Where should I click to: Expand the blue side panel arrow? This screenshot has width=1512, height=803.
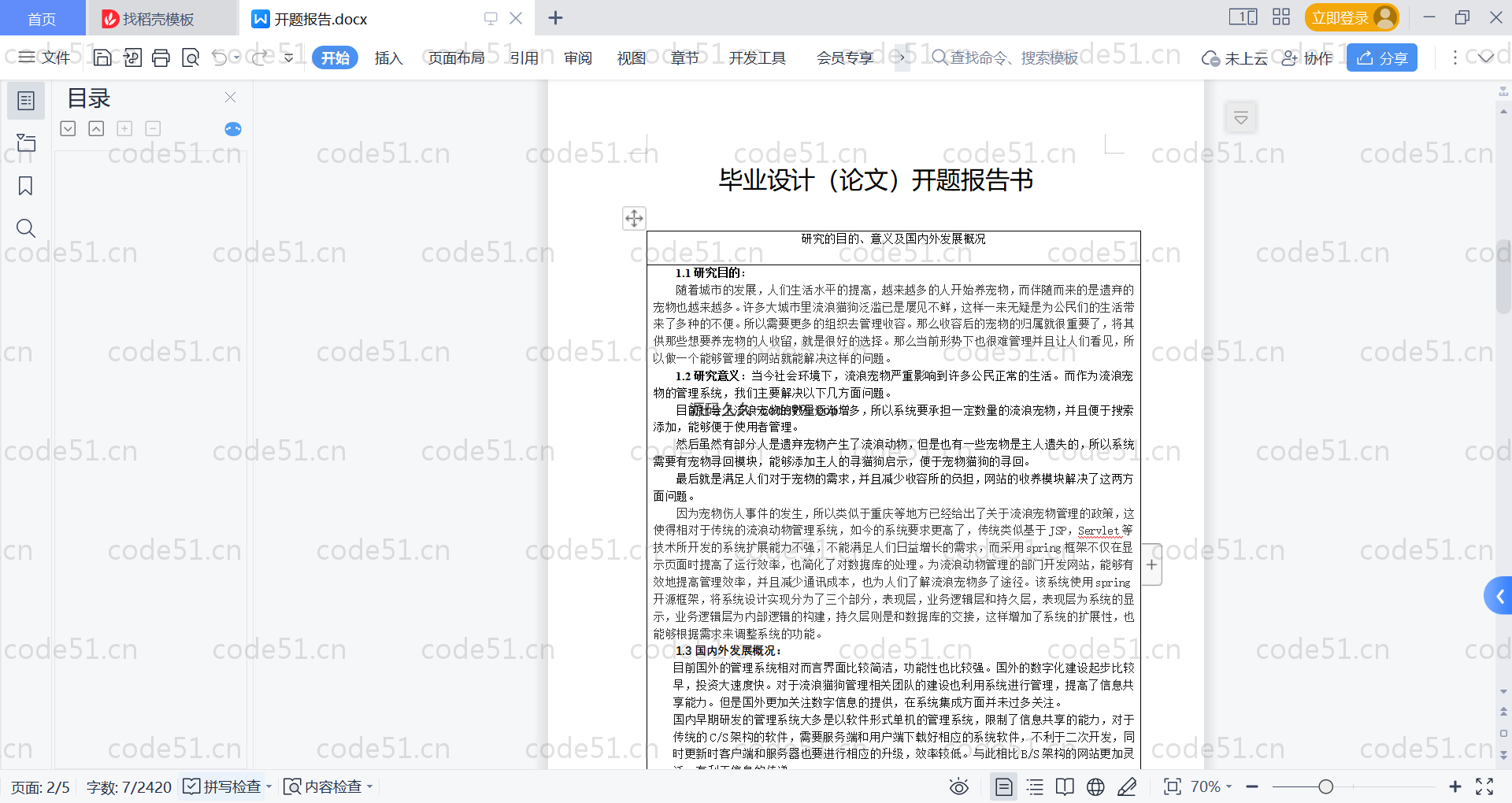[1499, 596]
